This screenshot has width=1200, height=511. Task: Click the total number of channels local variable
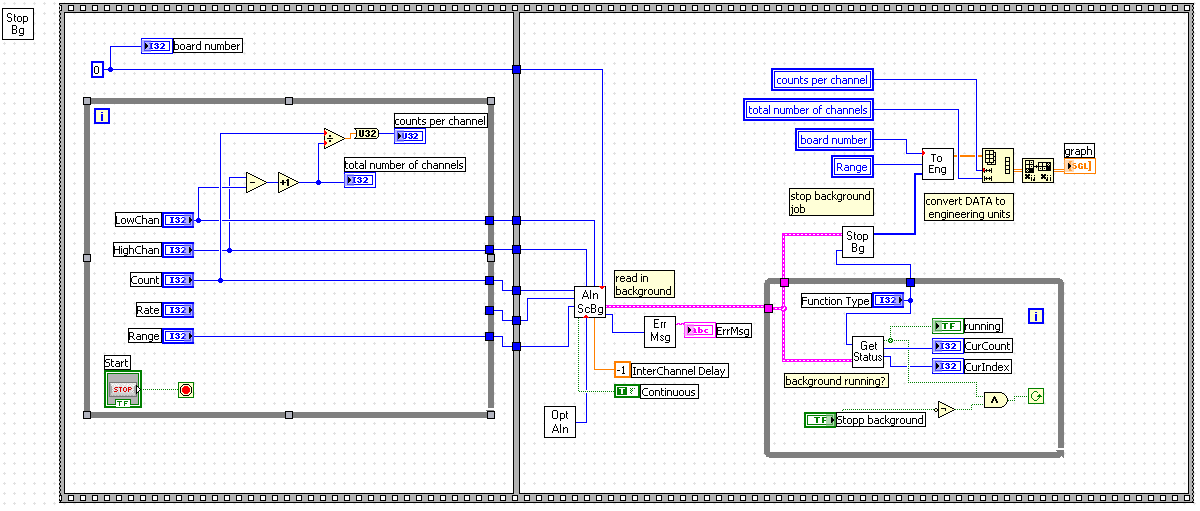point(808,110)
